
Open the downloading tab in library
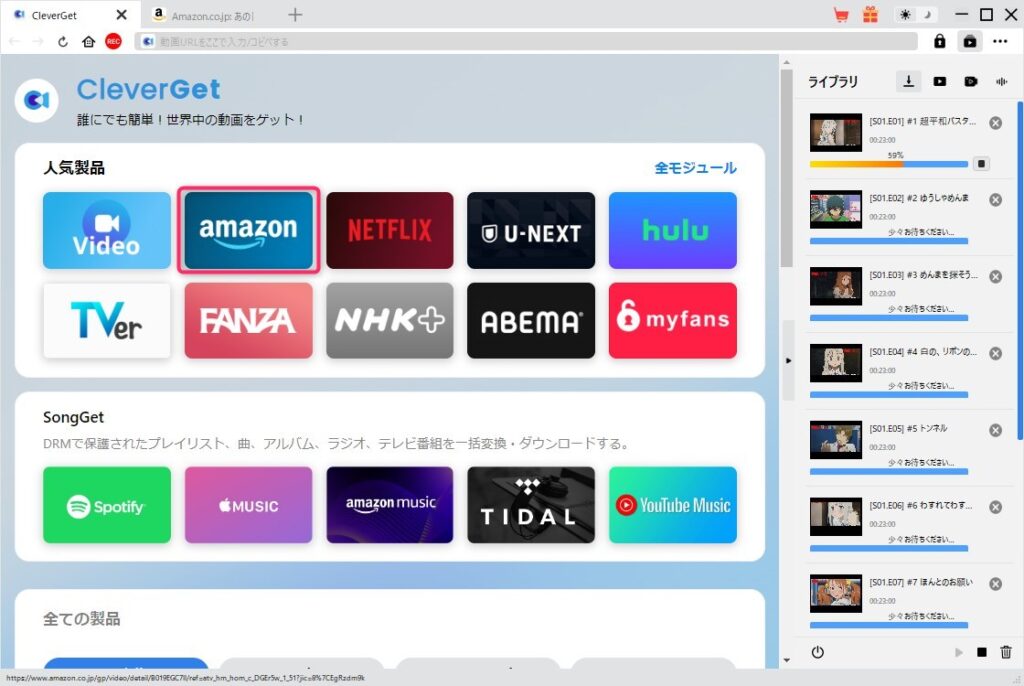pos(909,82)
